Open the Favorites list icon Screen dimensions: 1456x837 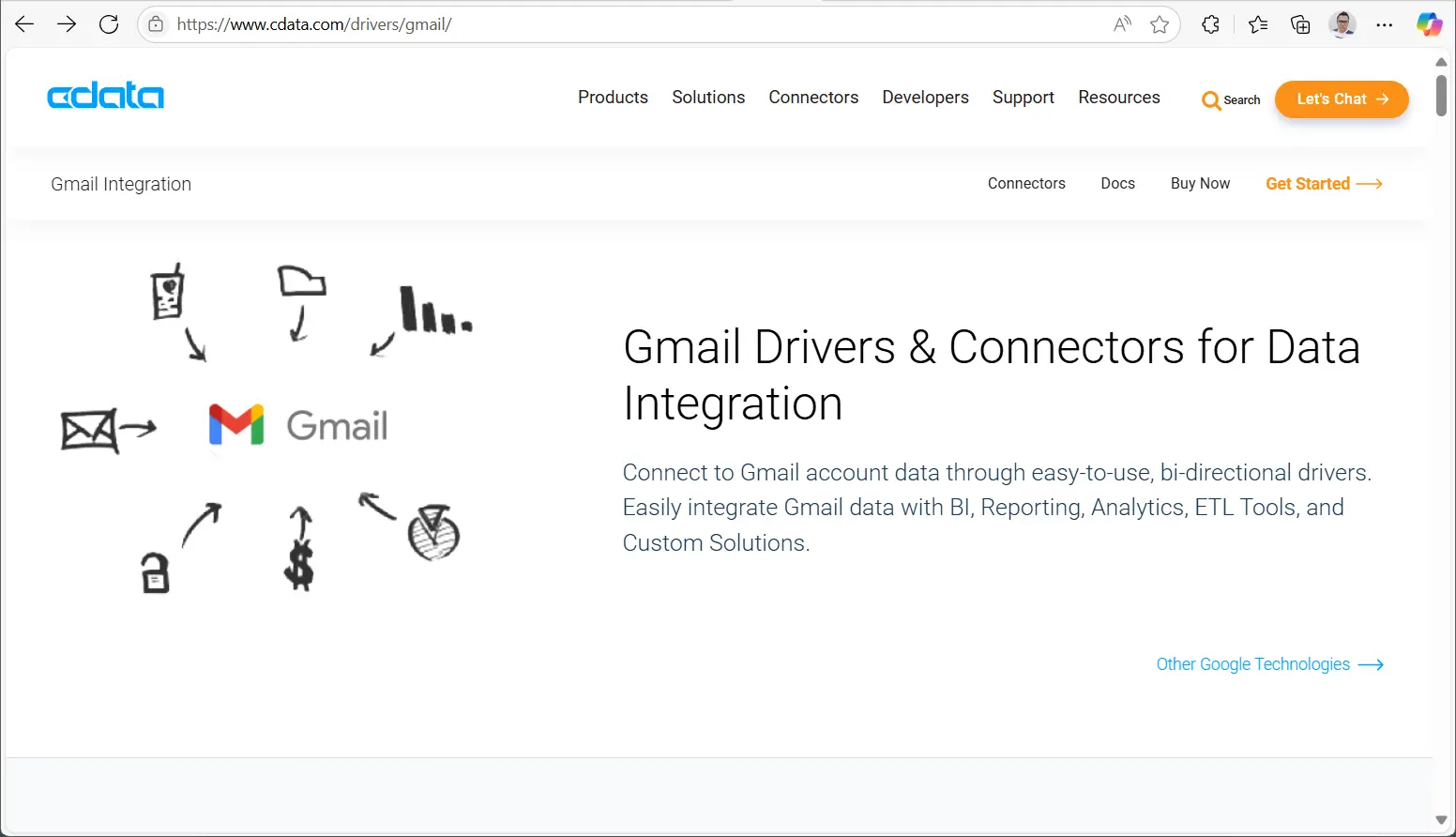click(1258, 24)
